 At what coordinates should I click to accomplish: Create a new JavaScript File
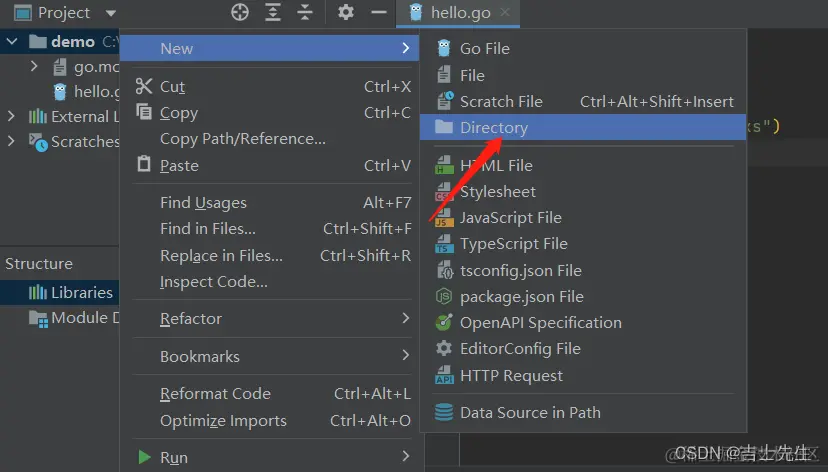pyautogui.click(x=583, y=218)
